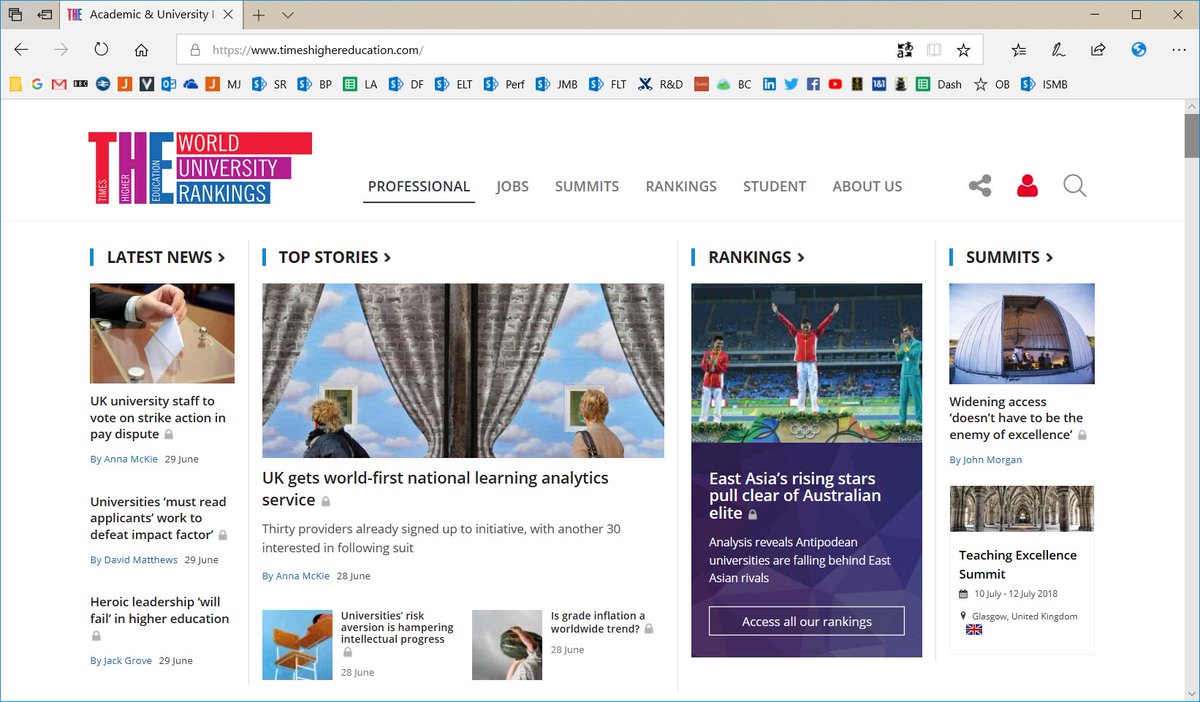Open the Dash spreadsheet bookmark

coord(939,84)
